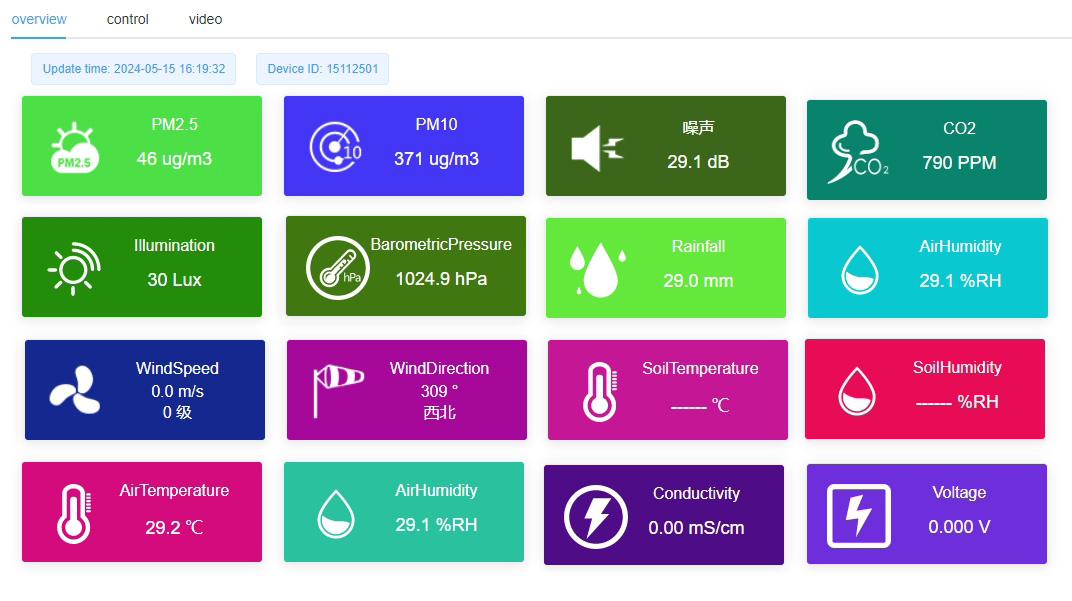
Task: Select the AirTemperature 29.2 tile
Action: point(141,511)
